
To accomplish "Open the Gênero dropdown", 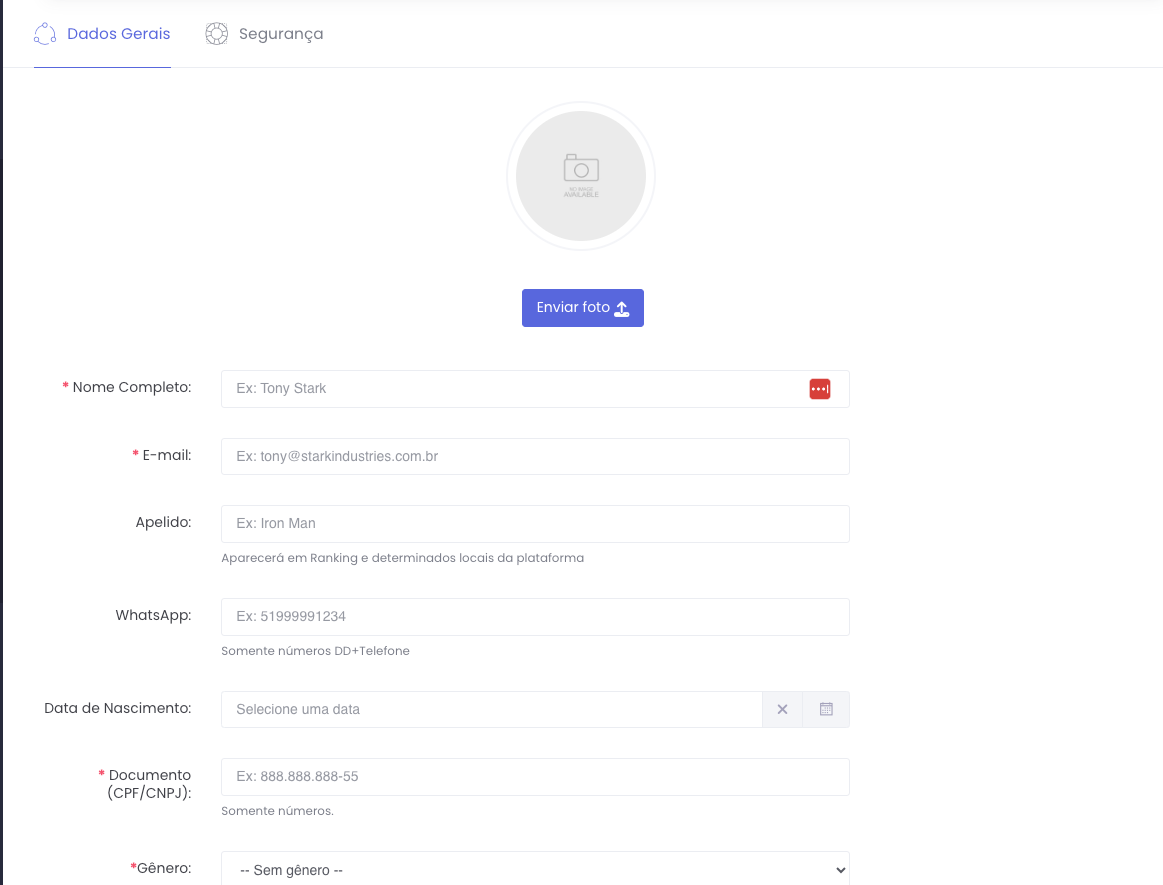I will click(535, 869).
